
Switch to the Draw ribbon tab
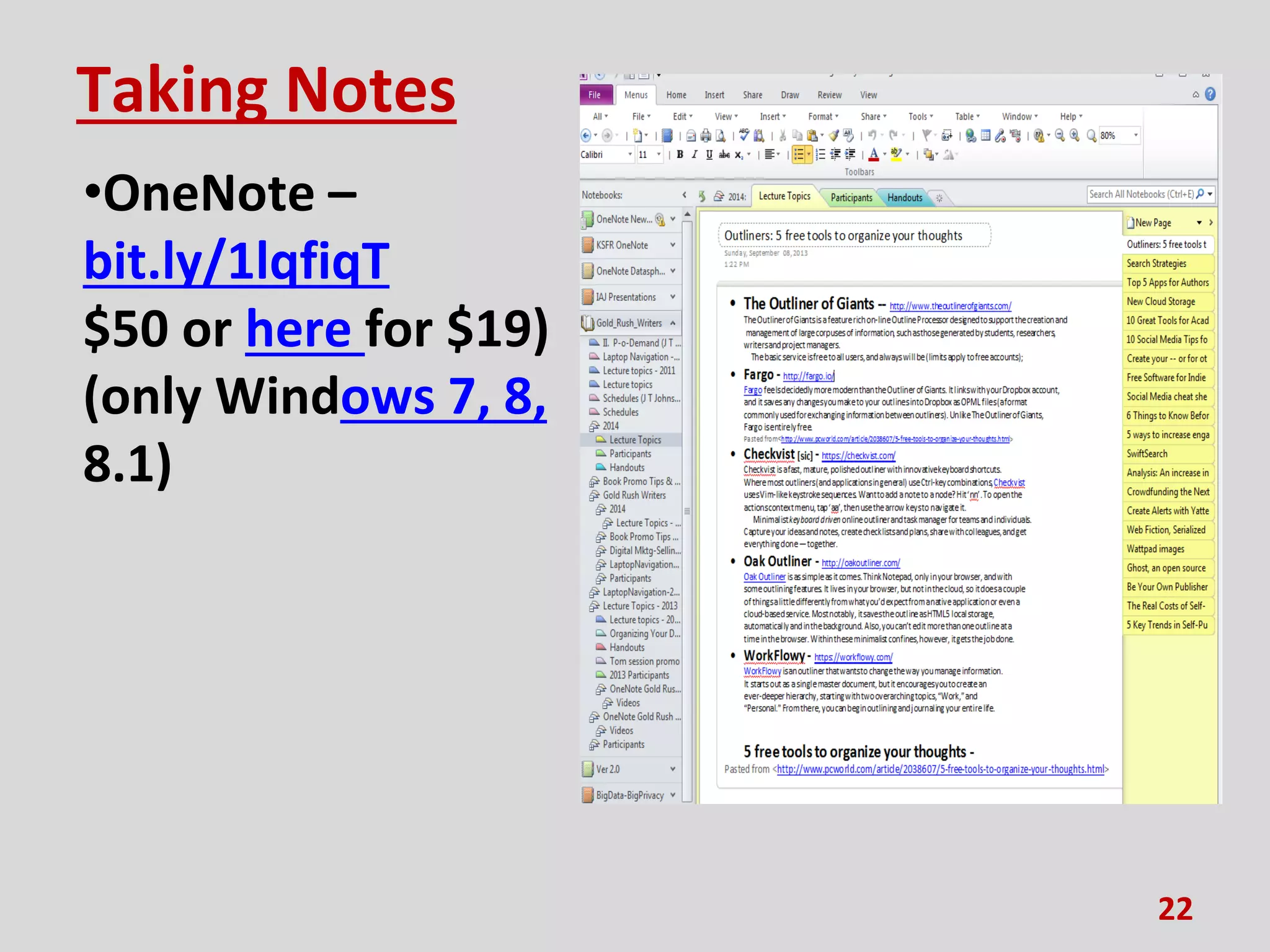coord(789,95)
